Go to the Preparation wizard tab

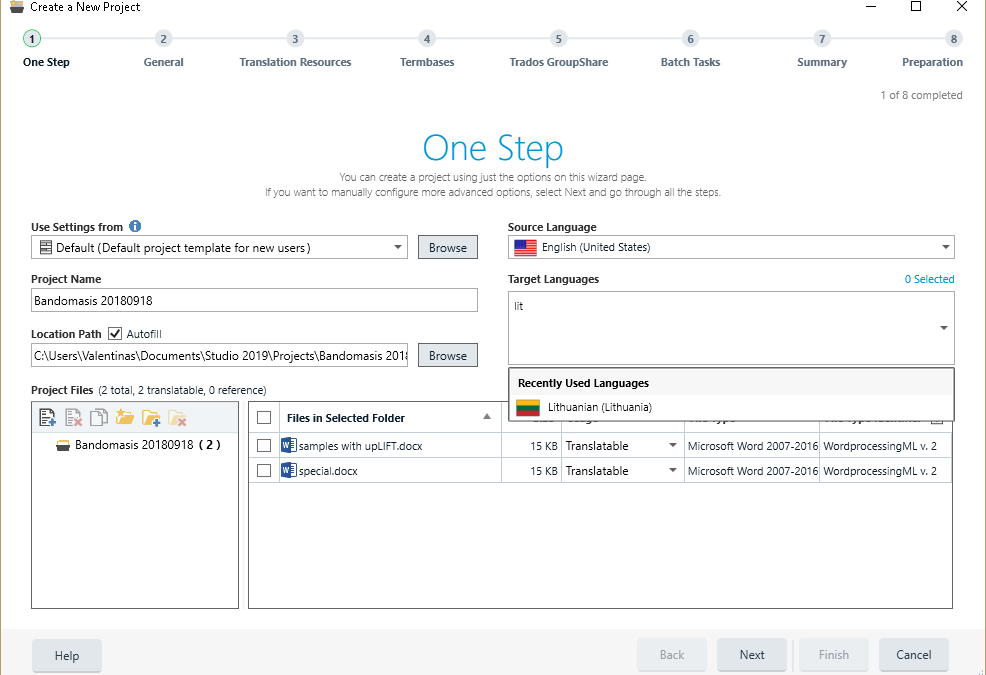pyautogui.click(x=932, y=62)
